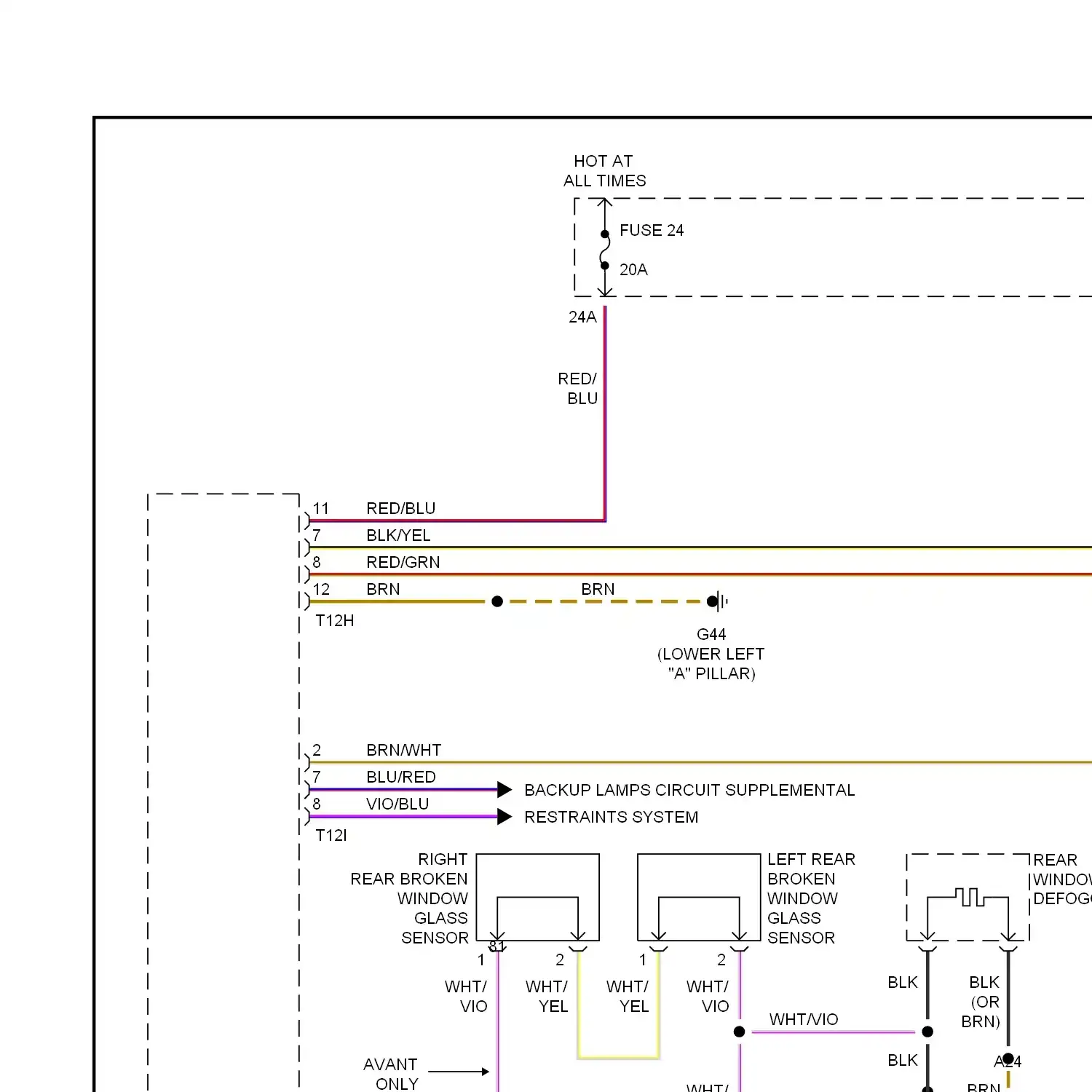The image size is (1092, 1092).
Task: Click the 'HOT AT ALL TIMES' label
Action: tap(604, 171)
